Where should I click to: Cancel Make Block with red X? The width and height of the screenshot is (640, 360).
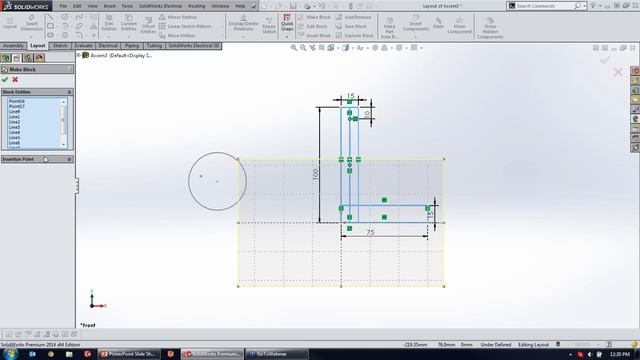pyautogui.click(x=15, y=79)
